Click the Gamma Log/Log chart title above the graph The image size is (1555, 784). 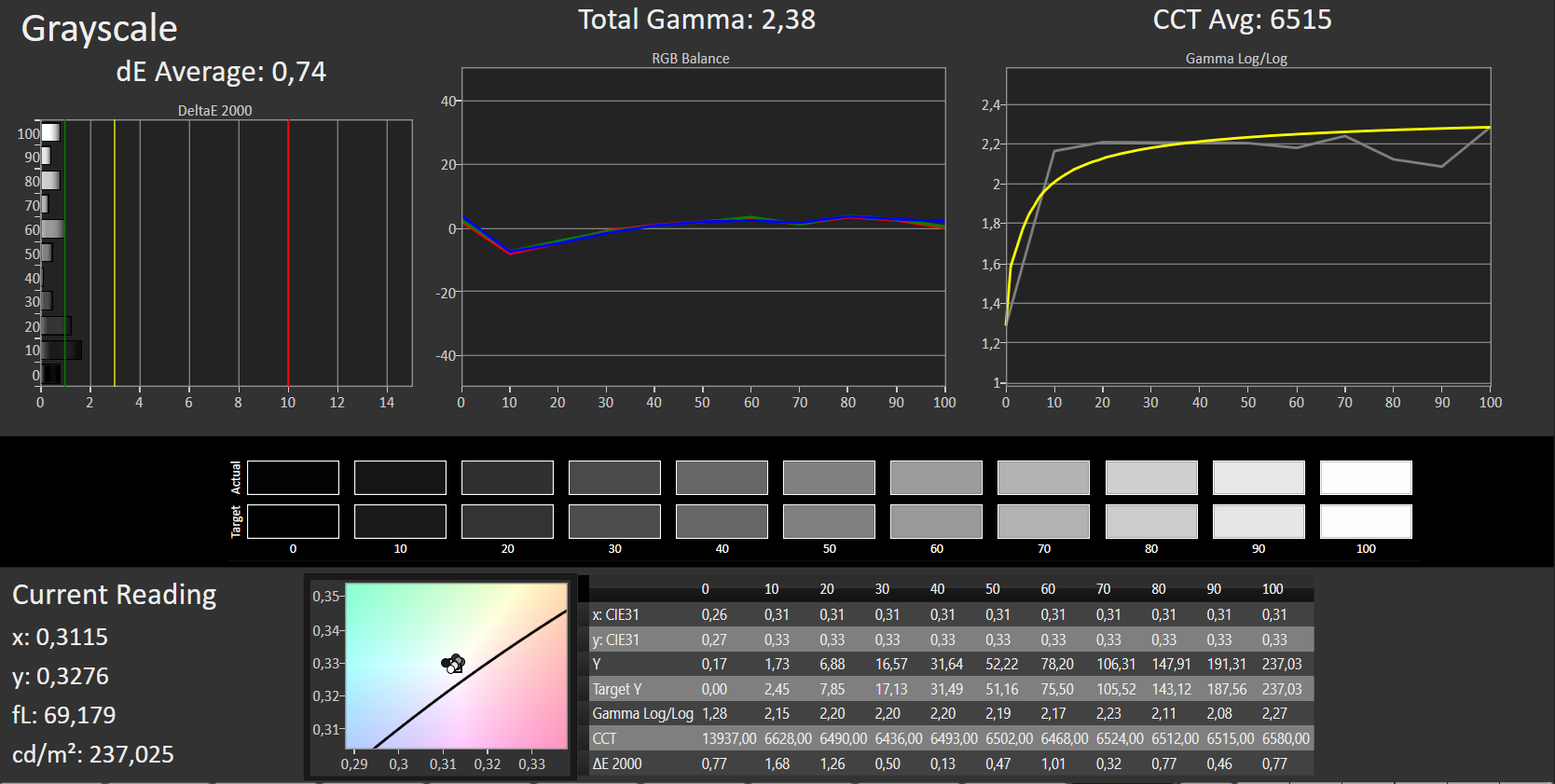click(x=1236, y=58)
